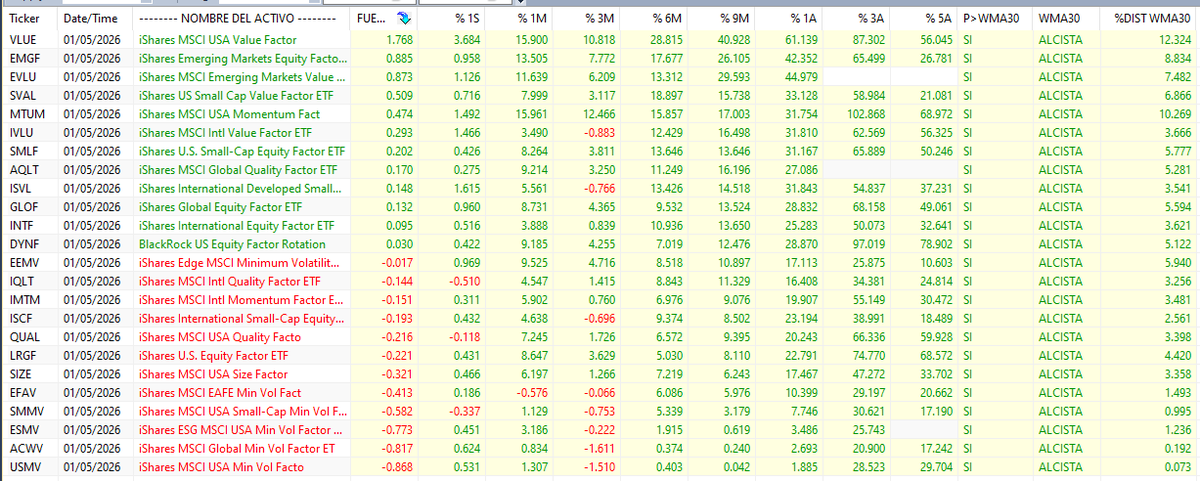The height and width of the screenshot is (481, 1200).
Task: Click iShares MSCI USA Size Factor name
Action: pos(213,375)
